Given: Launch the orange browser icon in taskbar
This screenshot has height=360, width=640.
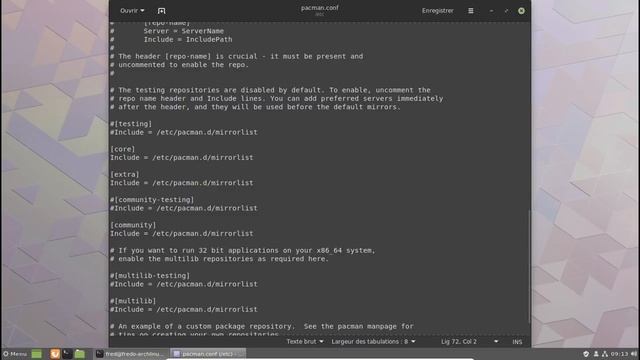Looking at the screenshot, I should pos(55,353).
